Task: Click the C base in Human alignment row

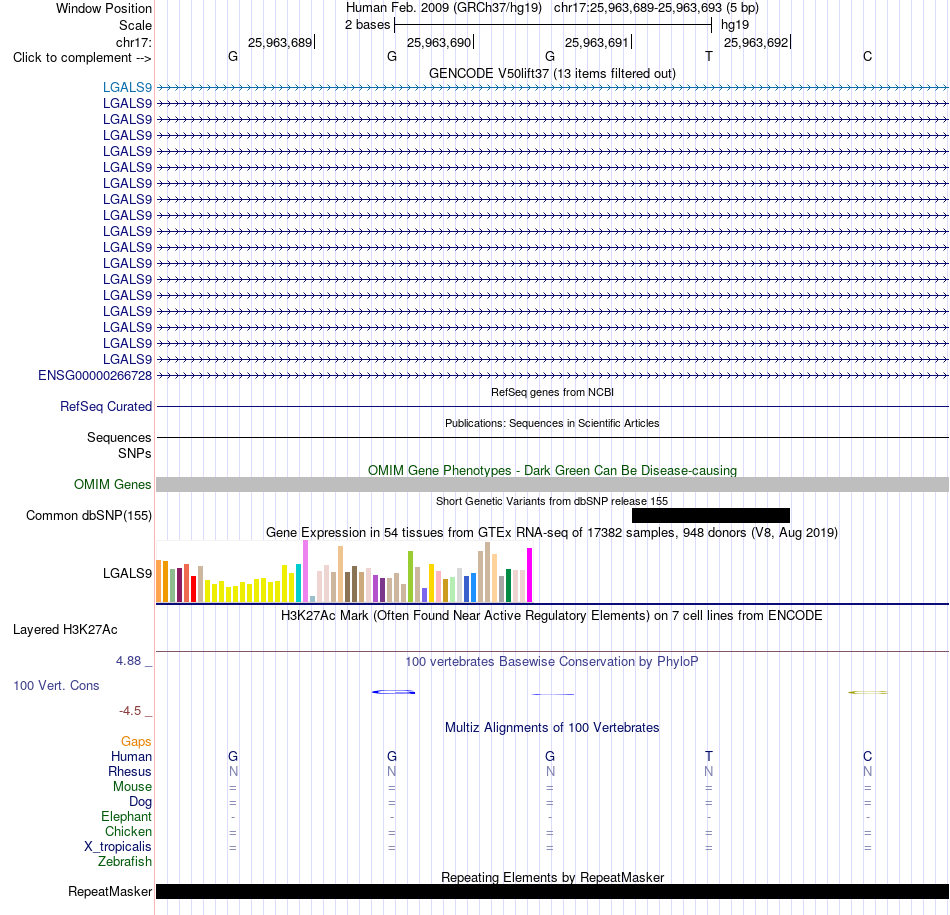Action: (868, 756)
